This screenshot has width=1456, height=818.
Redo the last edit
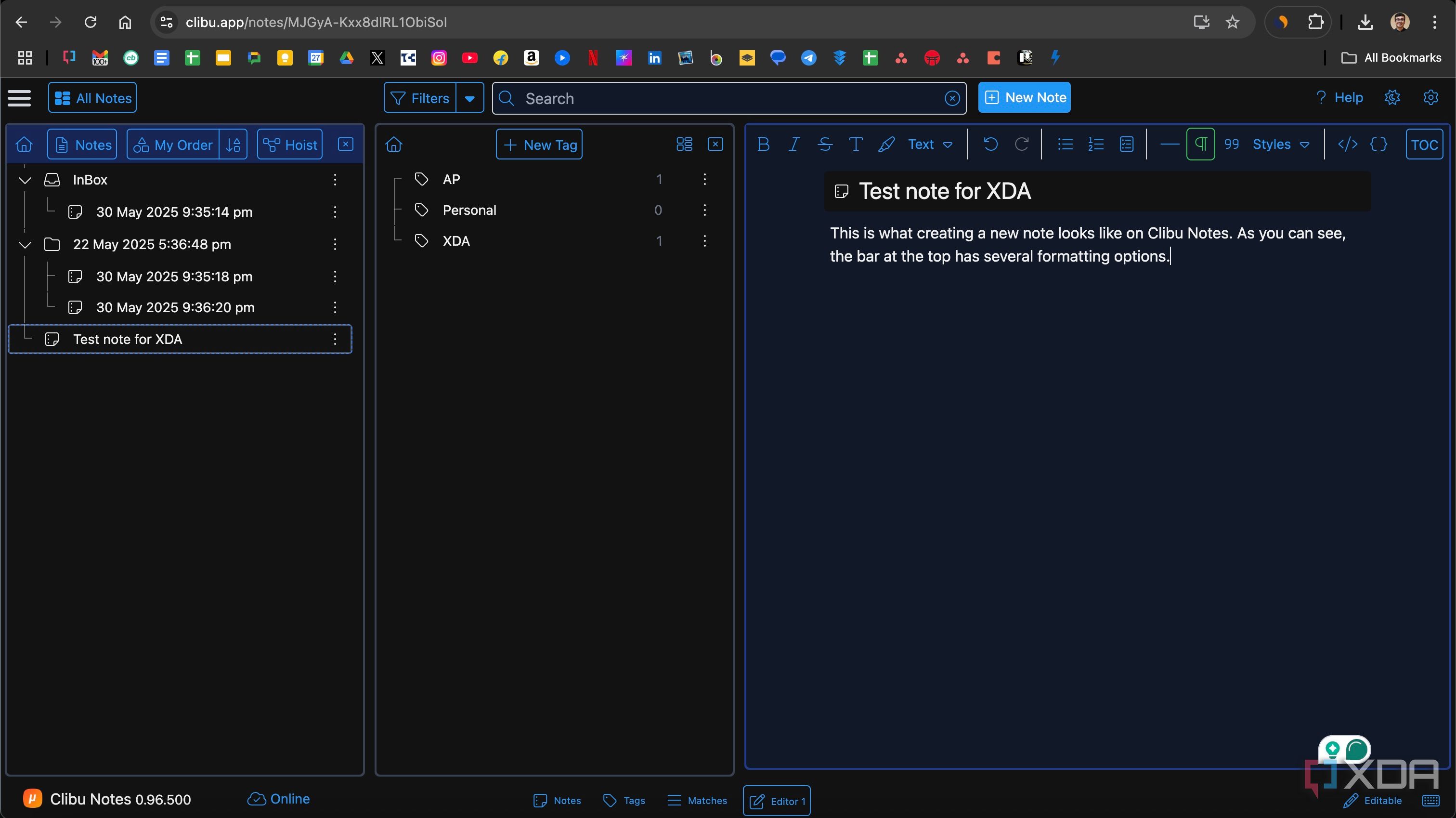click(1021, 145)
